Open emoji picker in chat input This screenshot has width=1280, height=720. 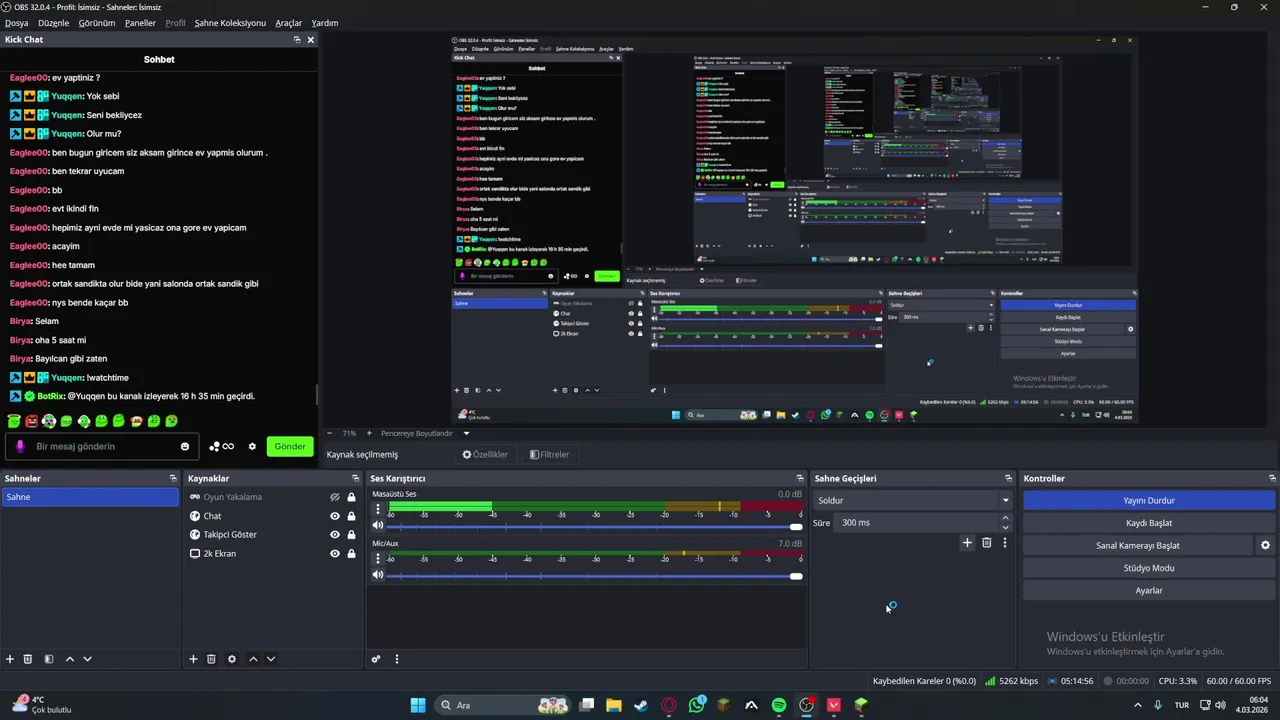point(185,447)
